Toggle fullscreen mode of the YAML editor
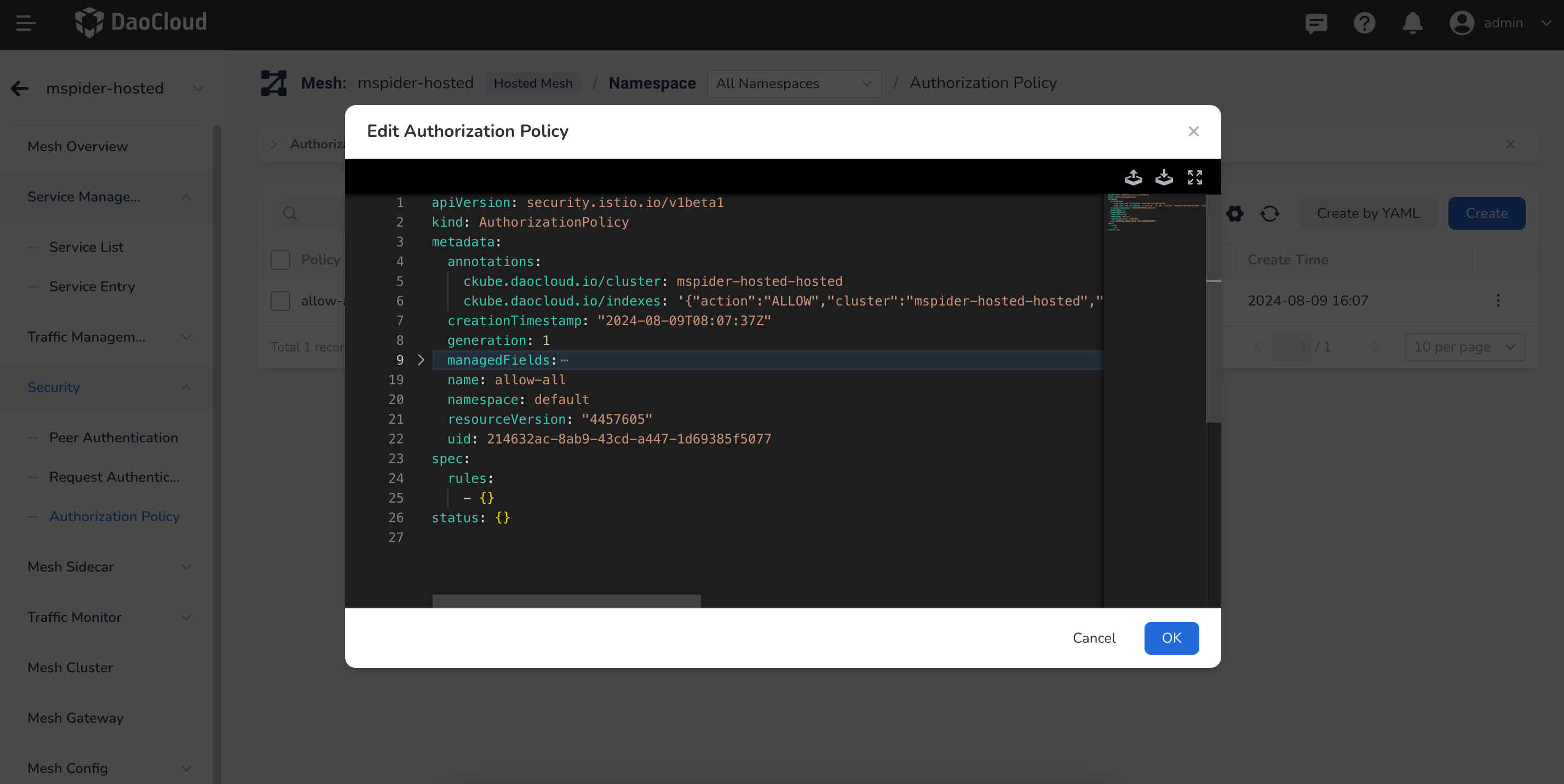1564x784 pixels. coord(1194,177)
